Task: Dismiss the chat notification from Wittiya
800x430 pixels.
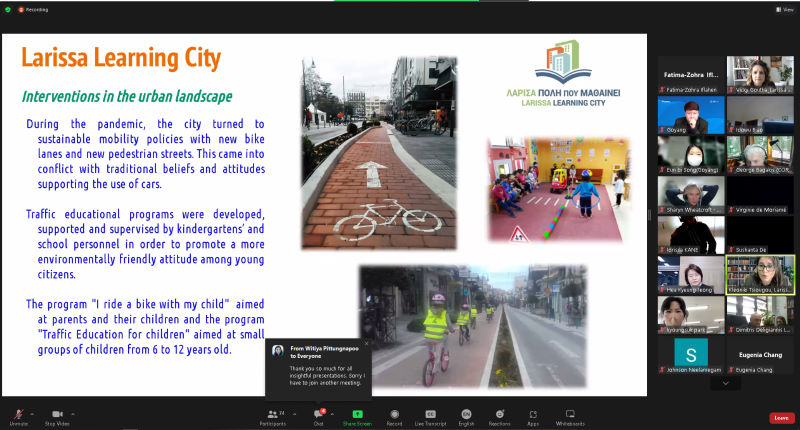Action: (x=366, y=344)
